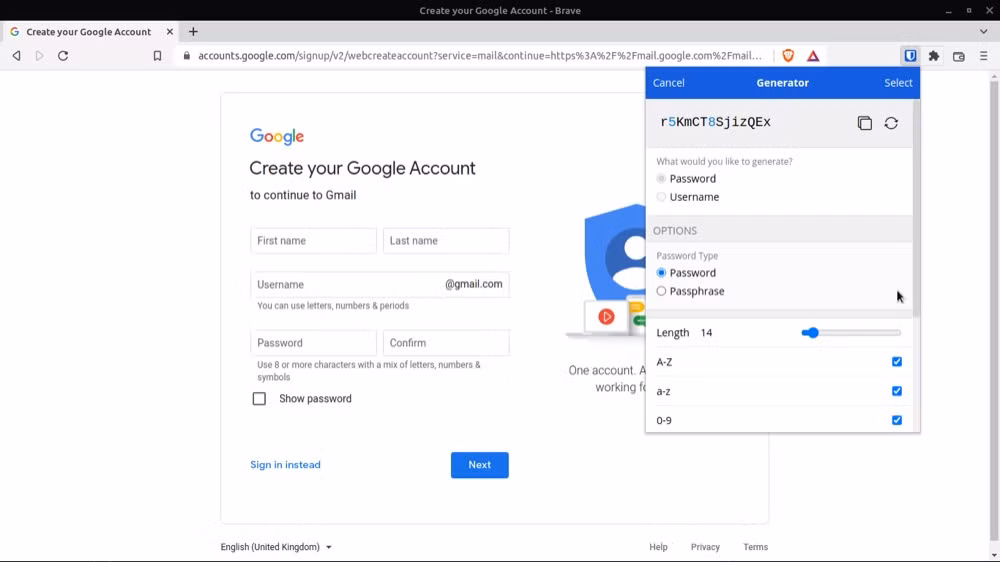Open a new browser tab
Screen dimensions: 1000x562
pyautogui.click(x=193, y=32)
